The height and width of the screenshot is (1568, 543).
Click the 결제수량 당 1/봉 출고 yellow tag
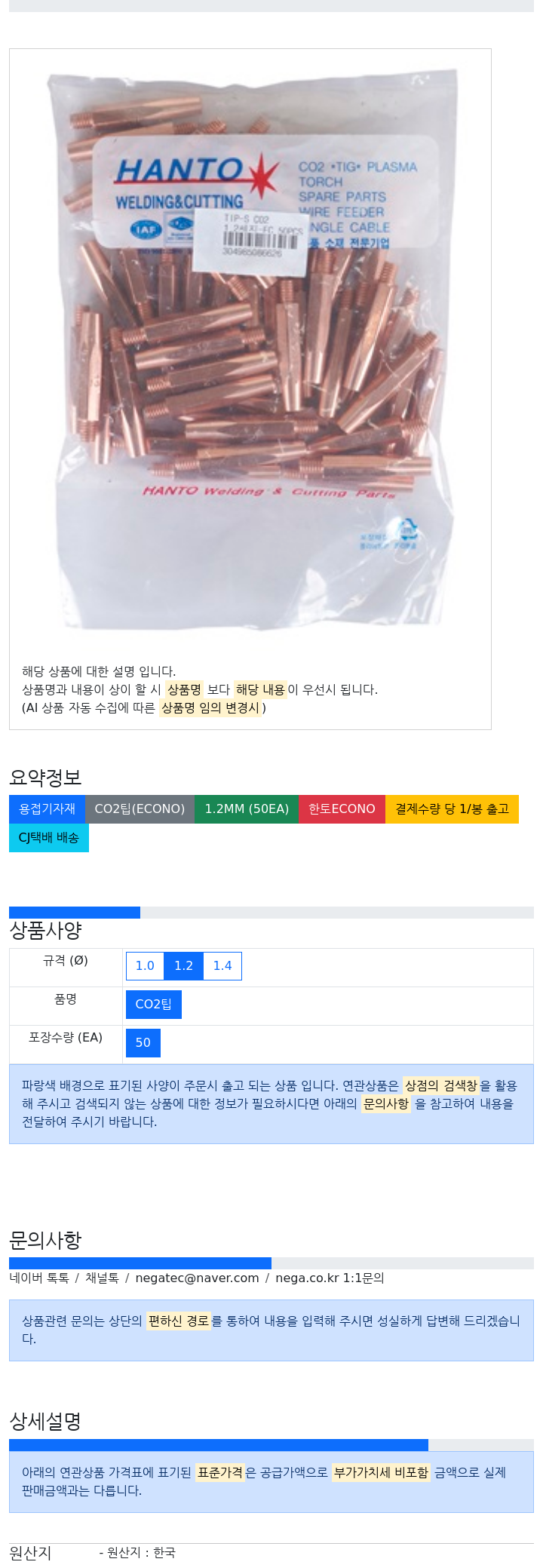pyautogui.click(x=452, y=809)
